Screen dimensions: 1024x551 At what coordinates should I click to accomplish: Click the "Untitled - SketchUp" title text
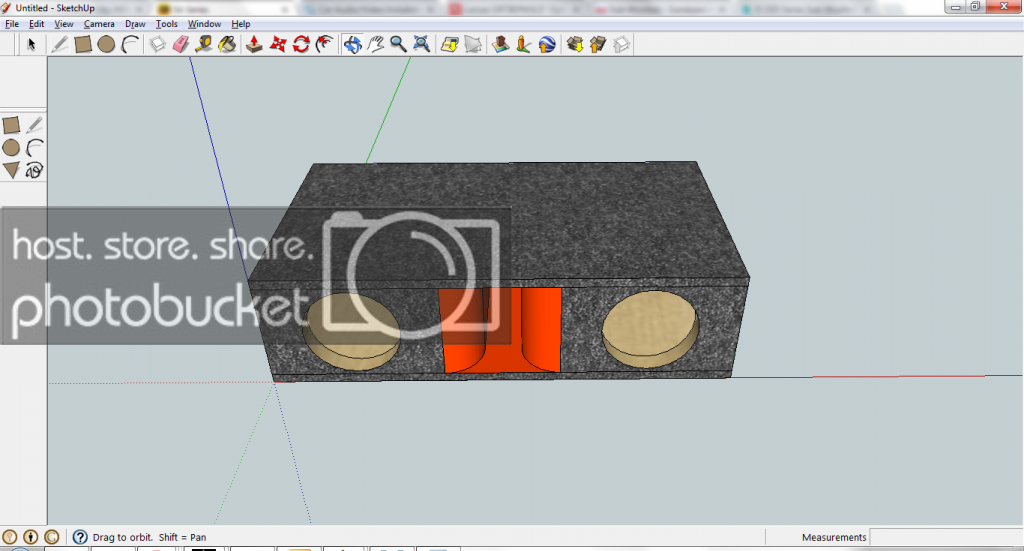(55, 8)
